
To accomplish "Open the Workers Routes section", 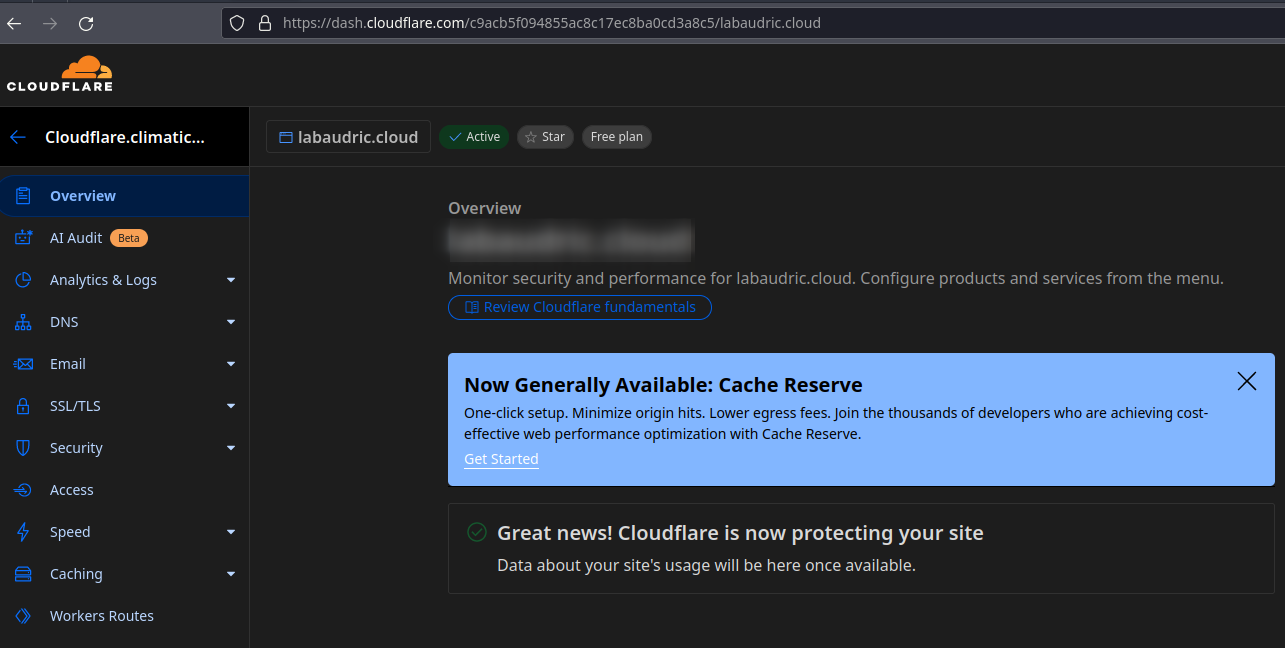I will 124,616.
